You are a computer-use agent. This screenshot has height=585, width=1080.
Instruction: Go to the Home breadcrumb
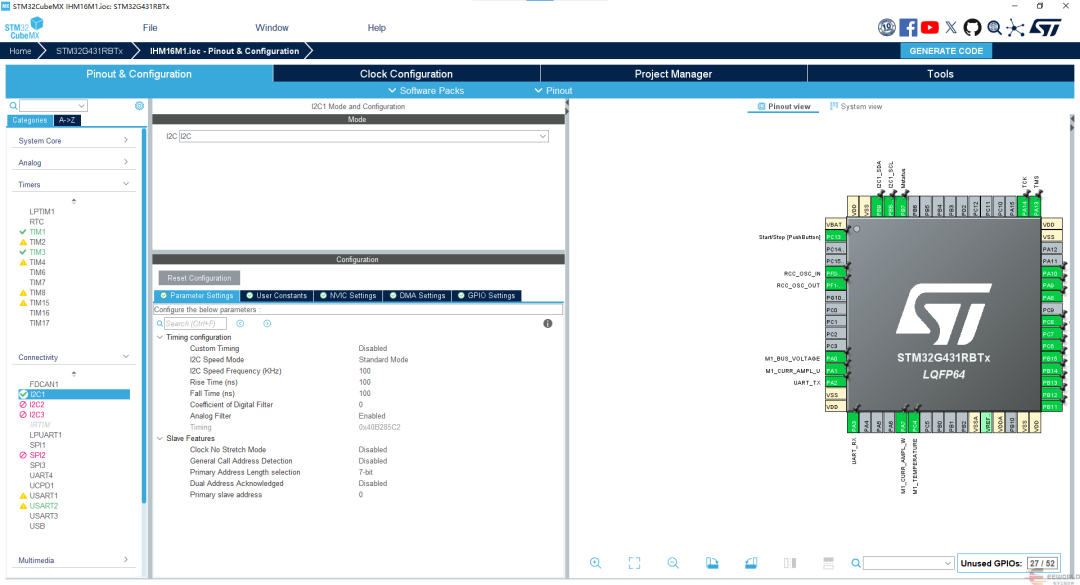click(20, 51)
